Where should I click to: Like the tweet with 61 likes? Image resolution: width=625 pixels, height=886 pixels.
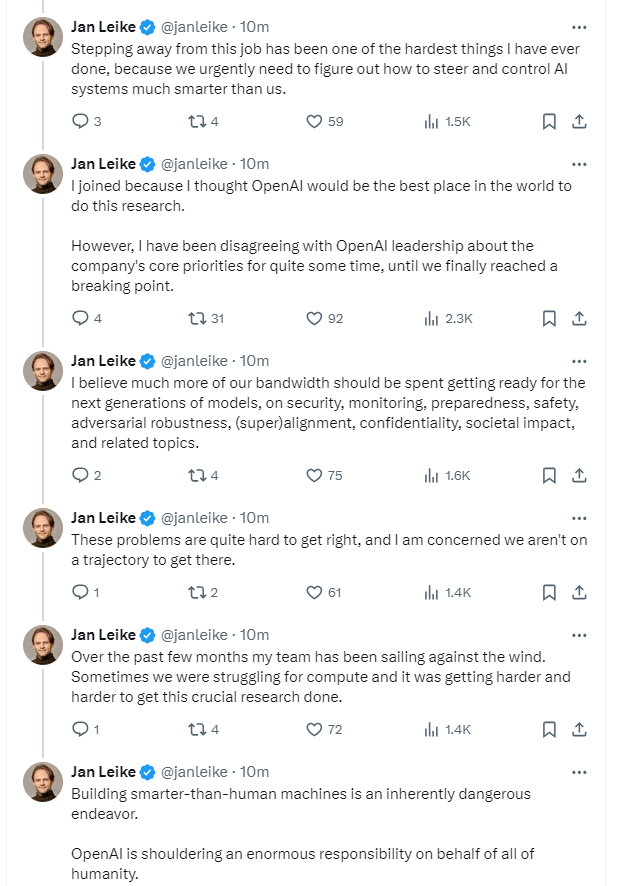point(314,592)
